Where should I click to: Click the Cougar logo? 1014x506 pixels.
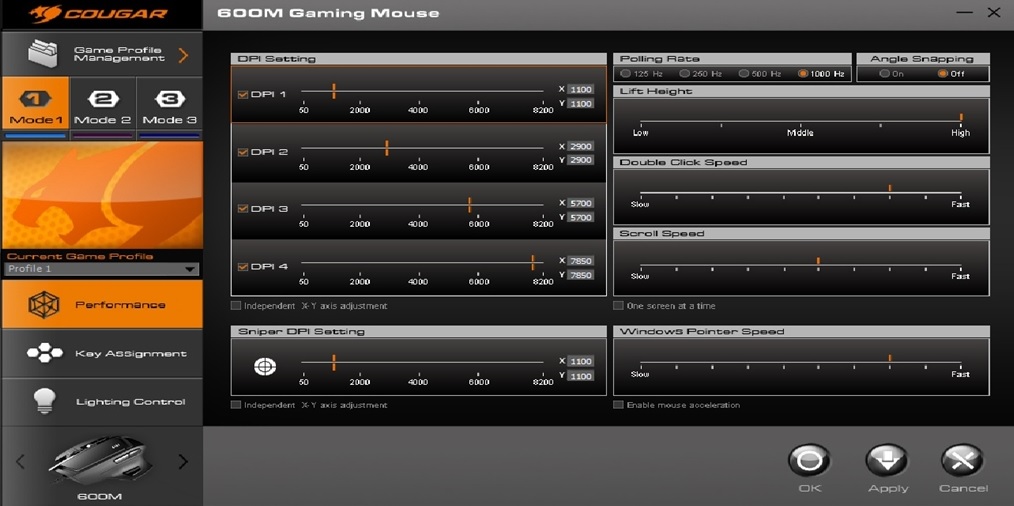click(x=99, y=14)
